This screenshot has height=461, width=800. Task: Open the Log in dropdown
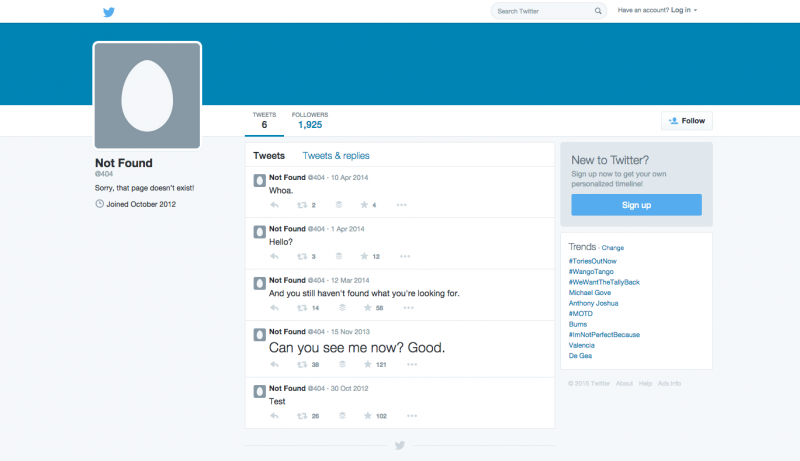(x=684, y=10)
